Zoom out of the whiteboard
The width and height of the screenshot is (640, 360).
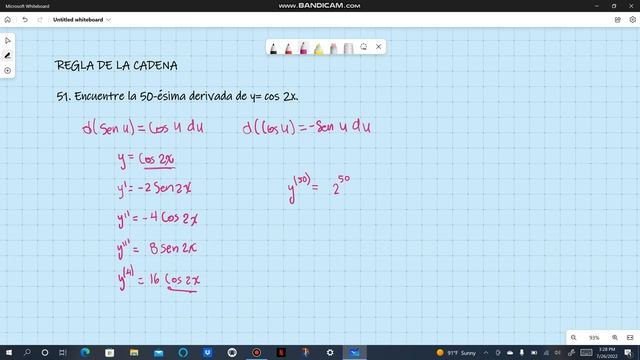point(573,338)
